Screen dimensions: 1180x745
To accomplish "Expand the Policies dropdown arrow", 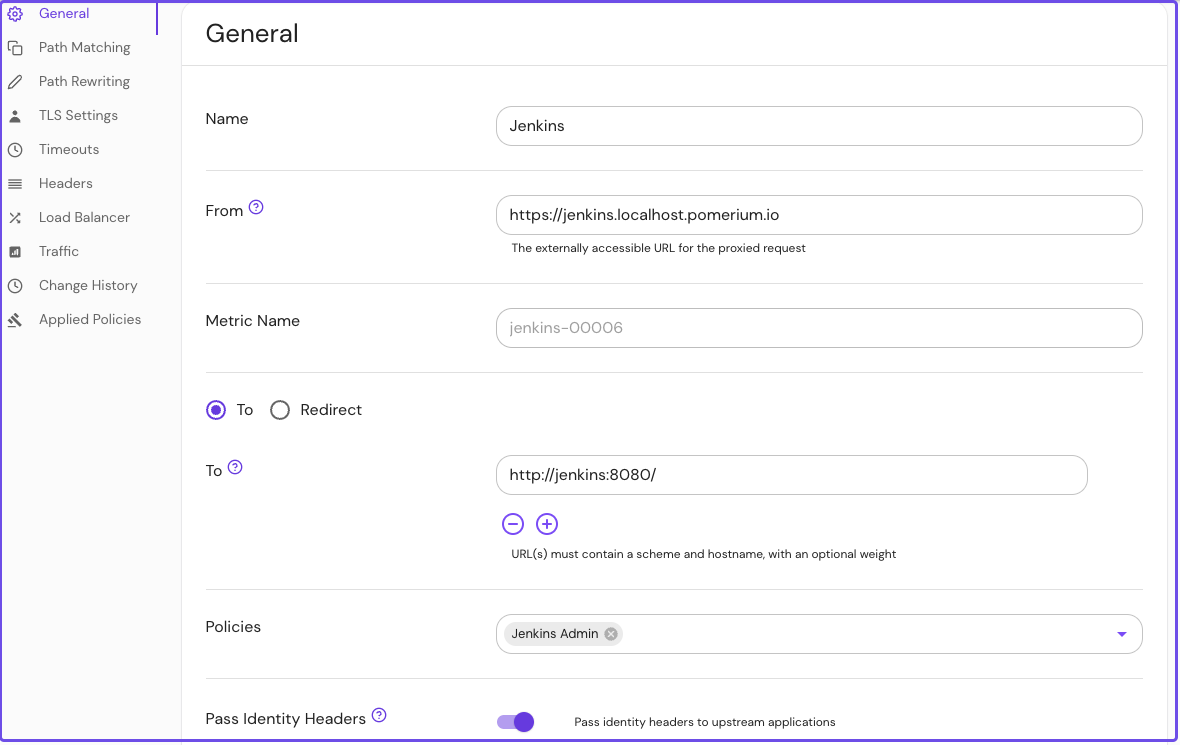I will (1121, 634).
